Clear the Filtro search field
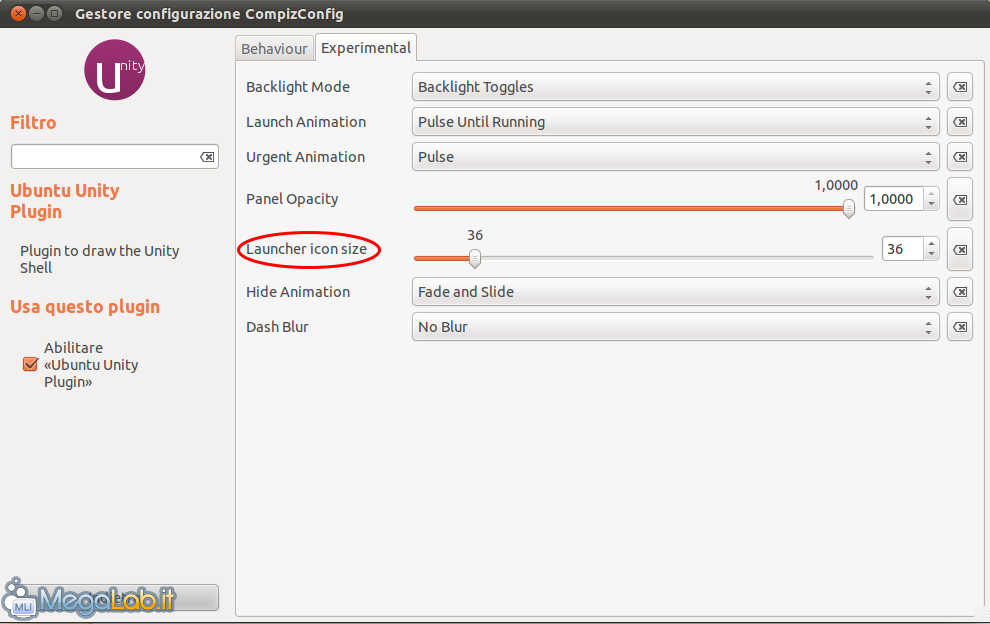Viewport: 990px width, 624px height. [x=207, y=157]
